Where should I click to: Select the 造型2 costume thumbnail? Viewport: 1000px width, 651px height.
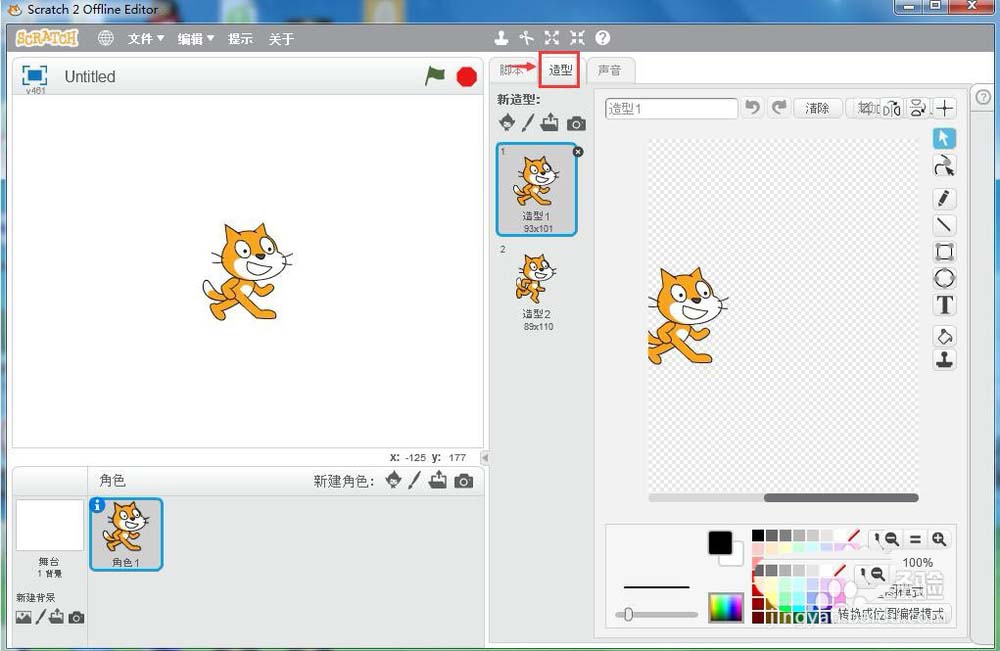537,287
